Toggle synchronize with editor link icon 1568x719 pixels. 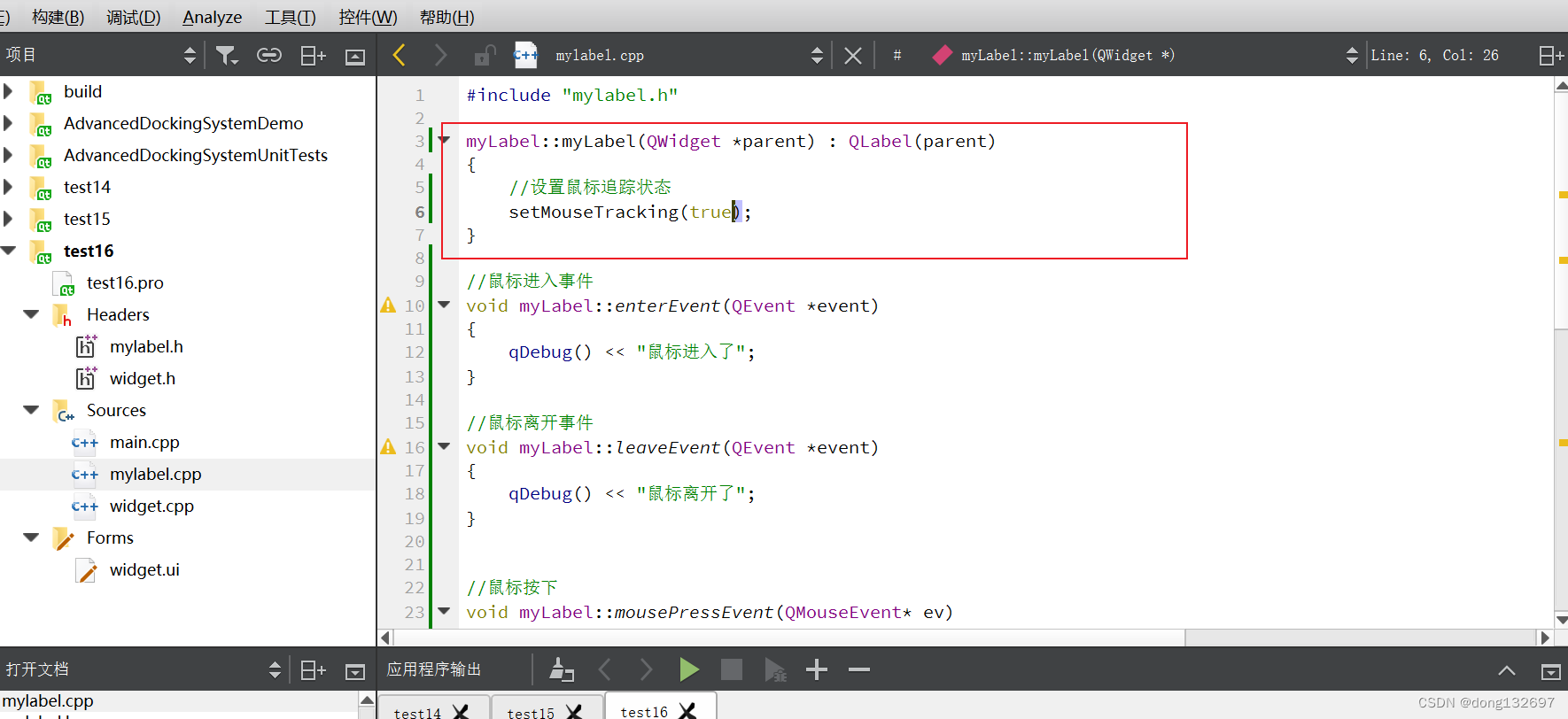[269, 56]
